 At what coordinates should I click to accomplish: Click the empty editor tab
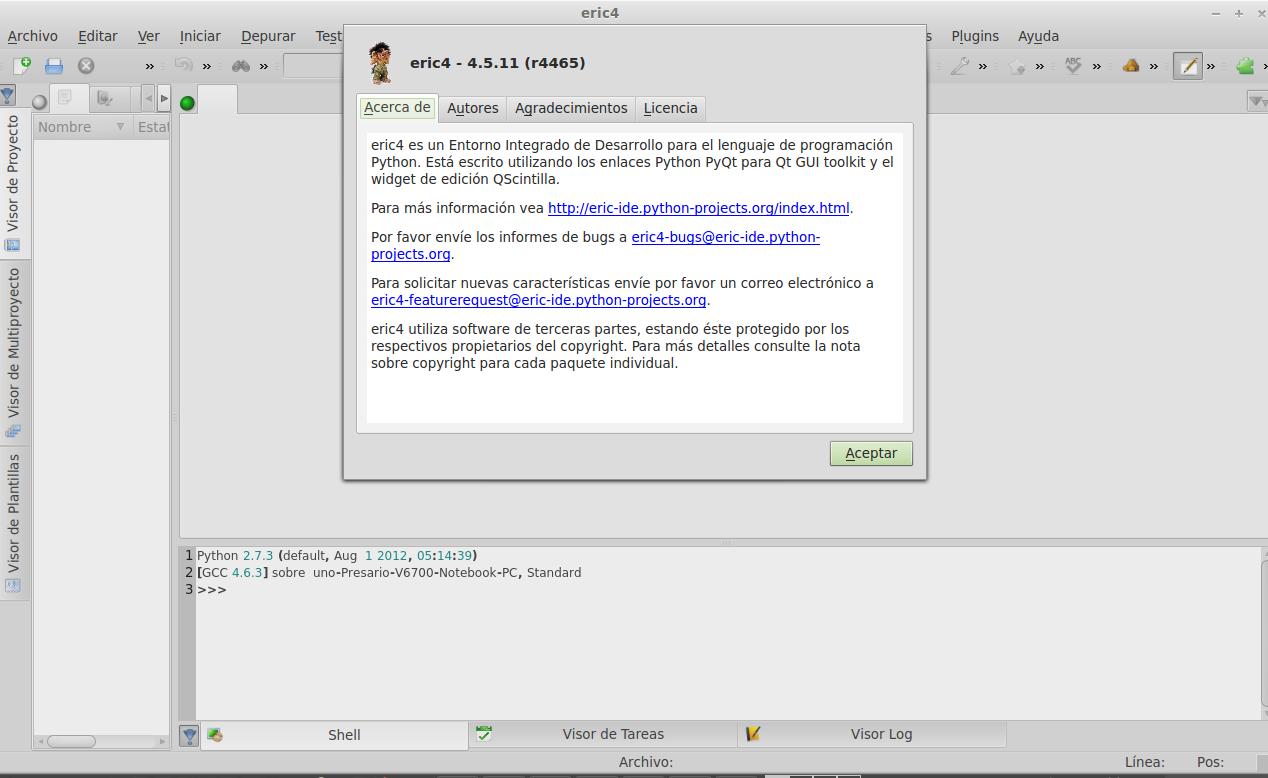click(x=217, y=101)
